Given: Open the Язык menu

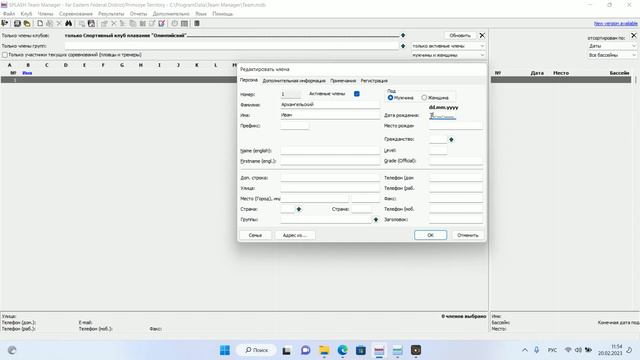Looking at the screenshot, I should click(201, 14).
